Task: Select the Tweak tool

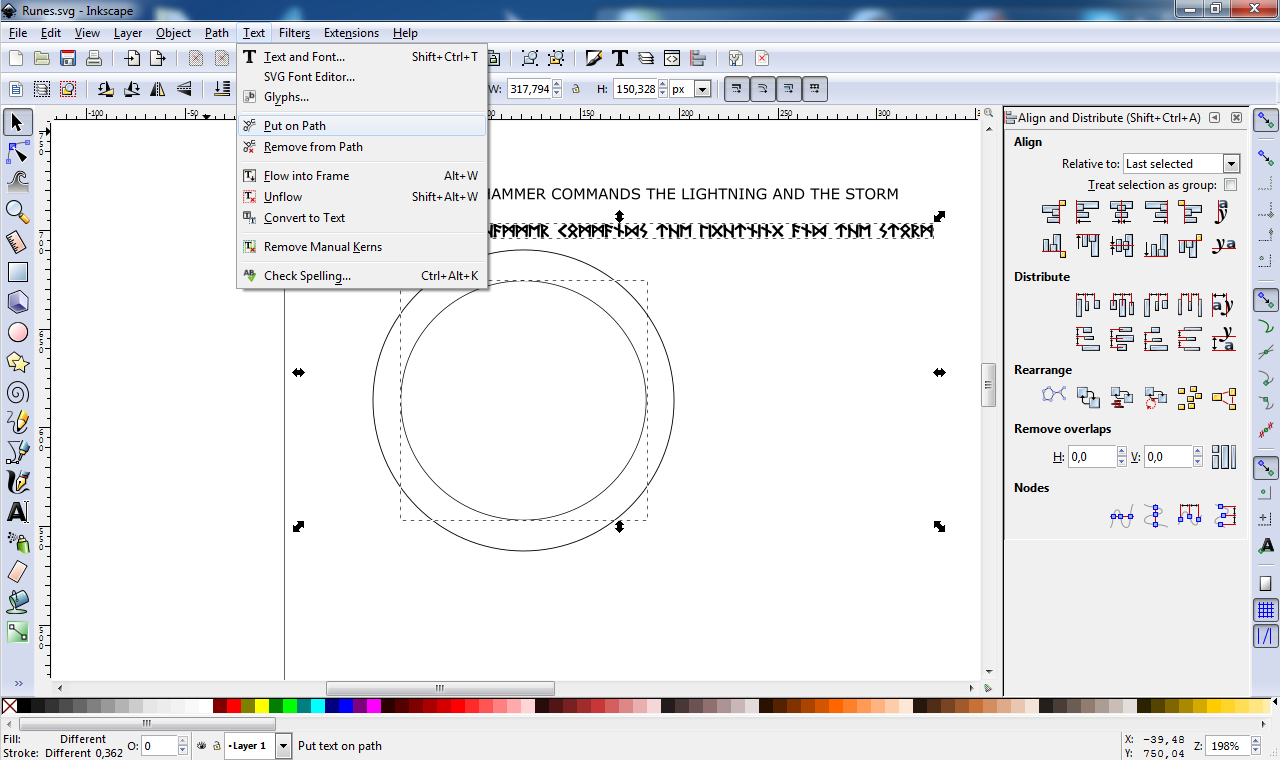Action: point(17,182)
